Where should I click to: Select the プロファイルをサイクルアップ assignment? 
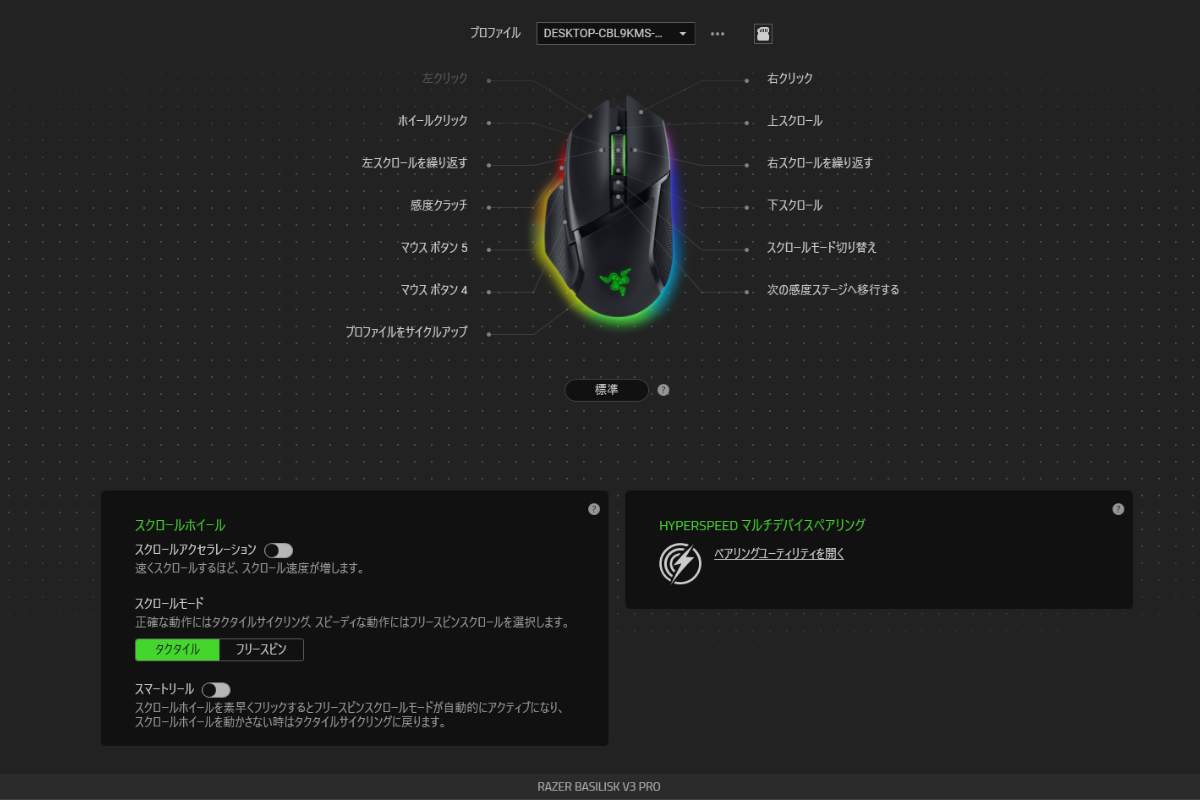coord(406,332)
